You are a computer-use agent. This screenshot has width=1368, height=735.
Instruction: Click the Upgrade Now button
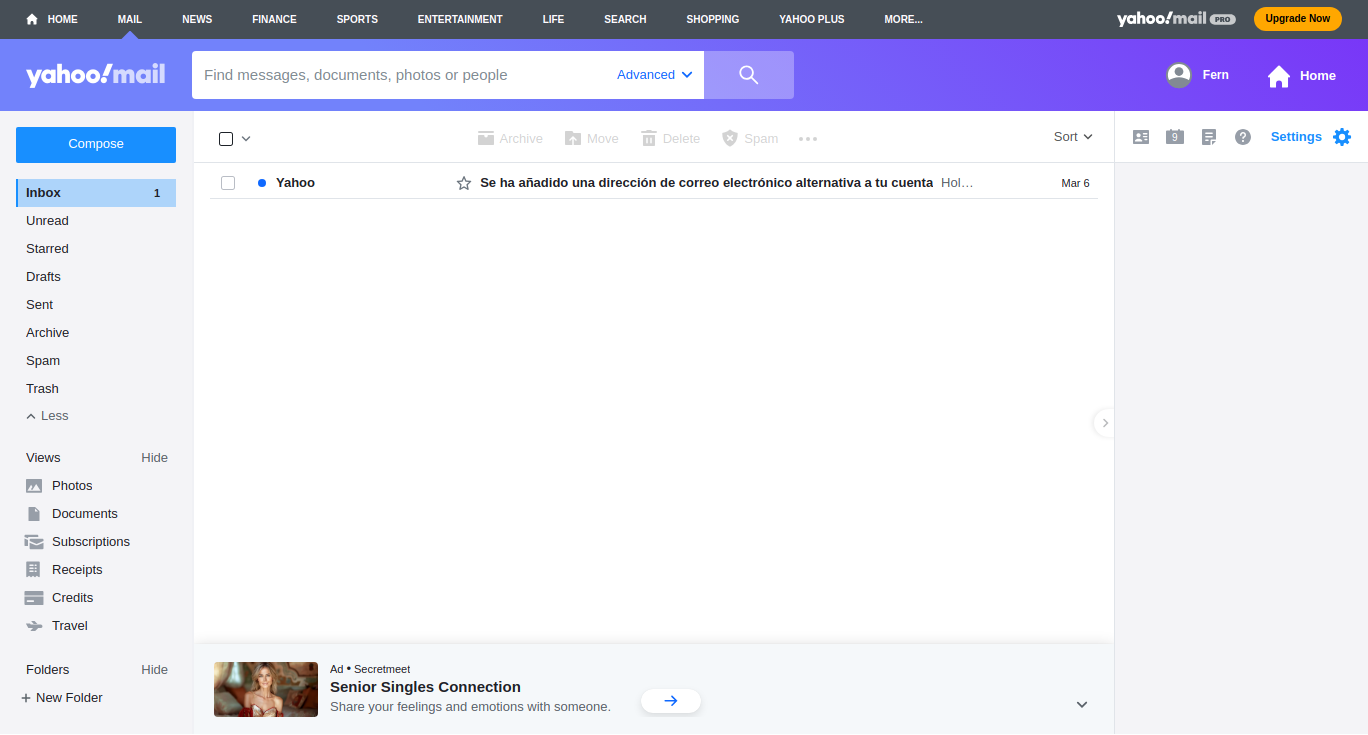click(1297, 19)
